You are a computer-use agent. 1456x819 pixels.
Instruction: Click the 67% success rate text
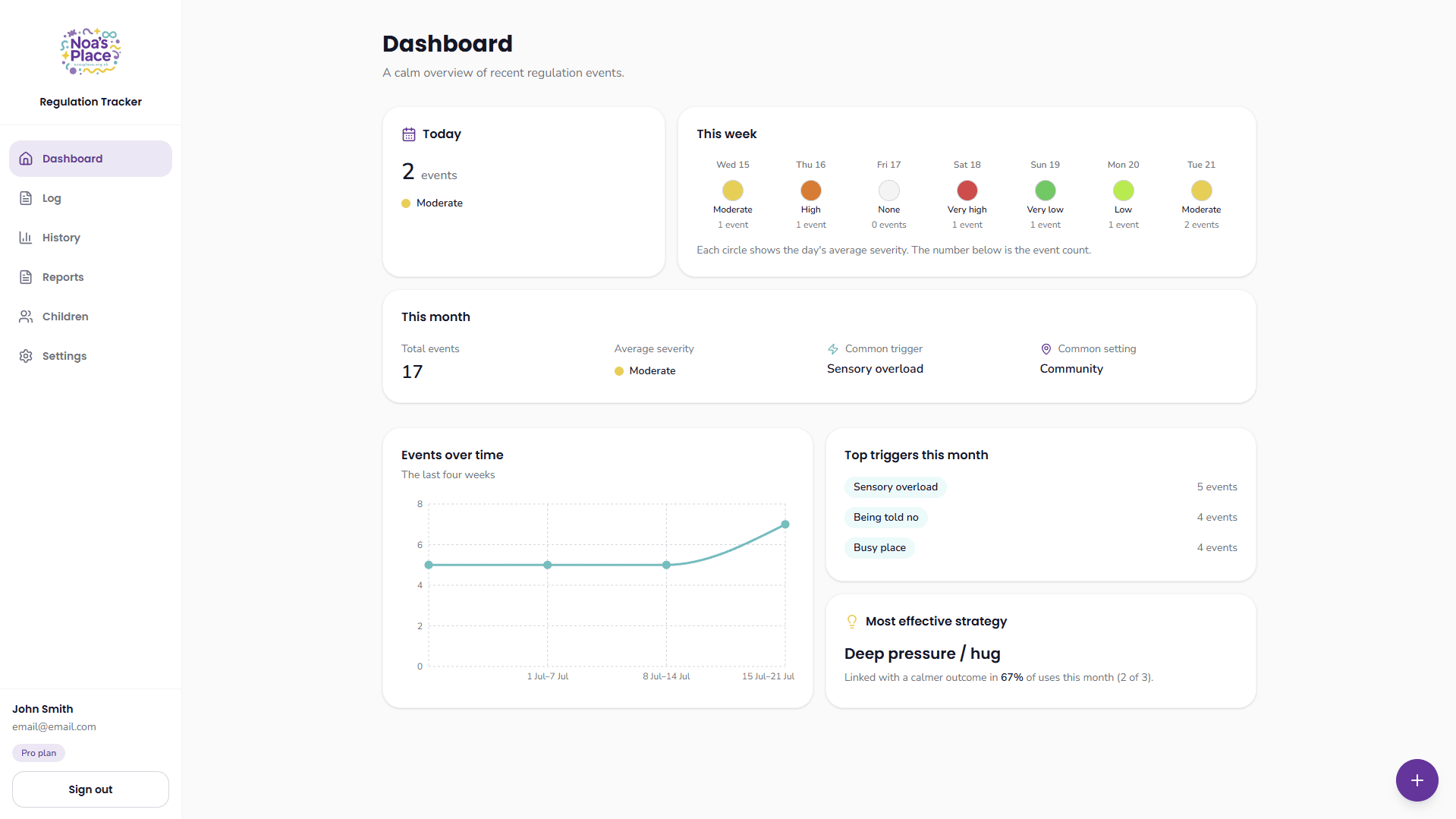[x=1011, y=678]
